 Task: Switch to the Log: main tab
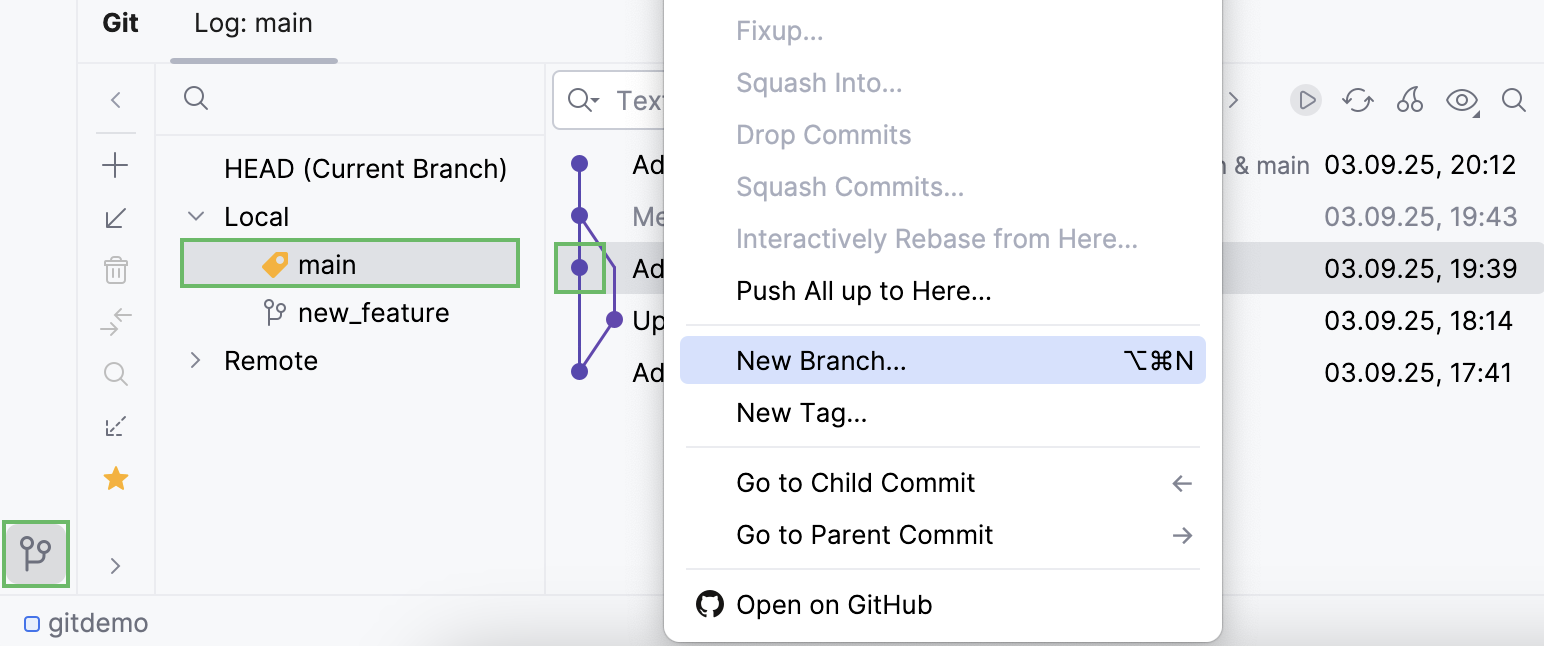[254, 23]
